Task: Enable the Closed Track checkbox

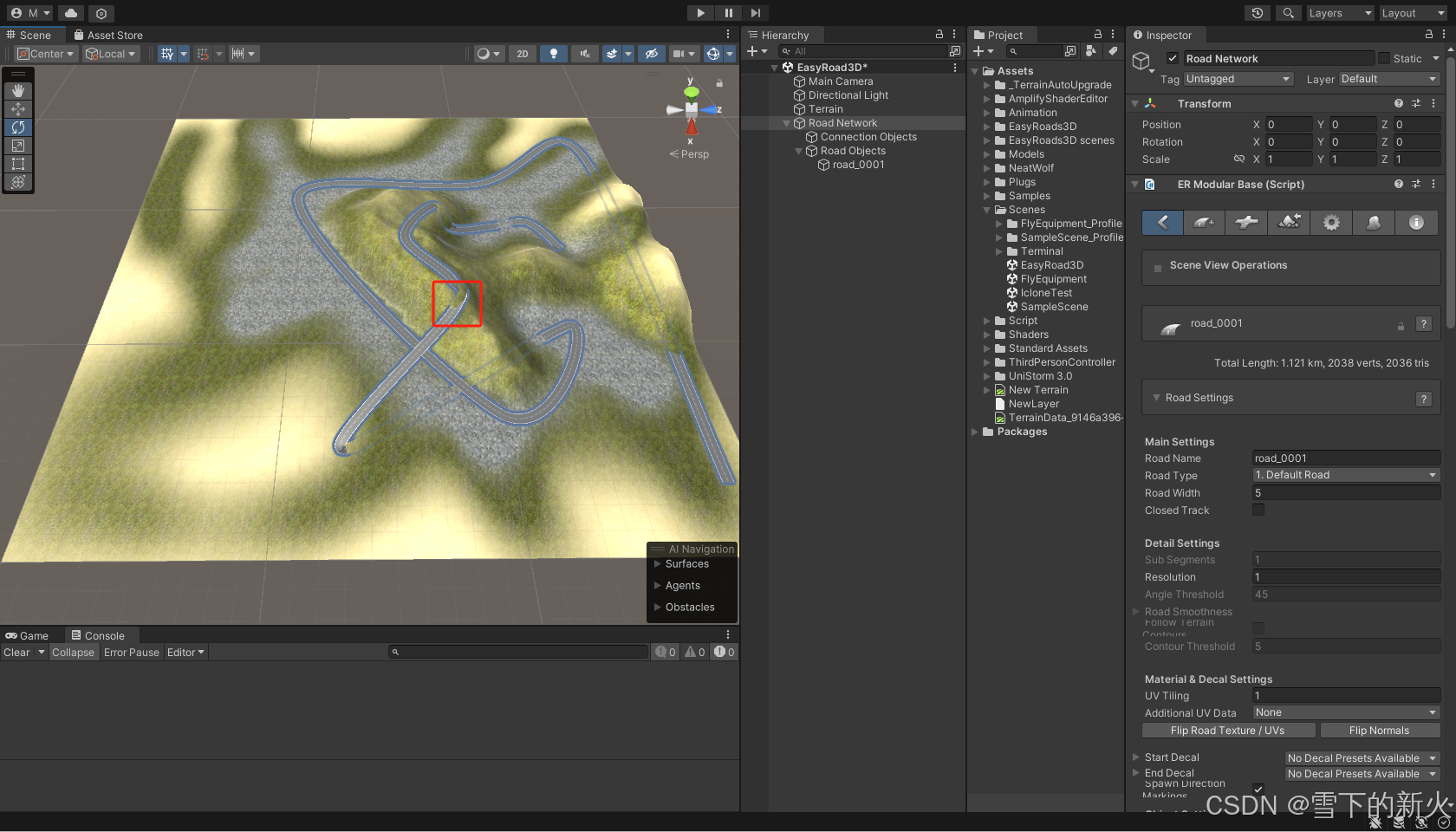Action: (x=1258, y=510)
